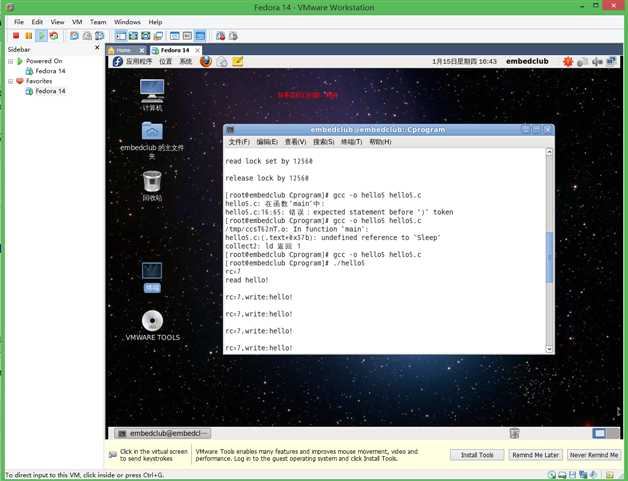This screenshot has width=628, height=481.
Task: Open terminal 搜索(S) menu
Action: 324,142
